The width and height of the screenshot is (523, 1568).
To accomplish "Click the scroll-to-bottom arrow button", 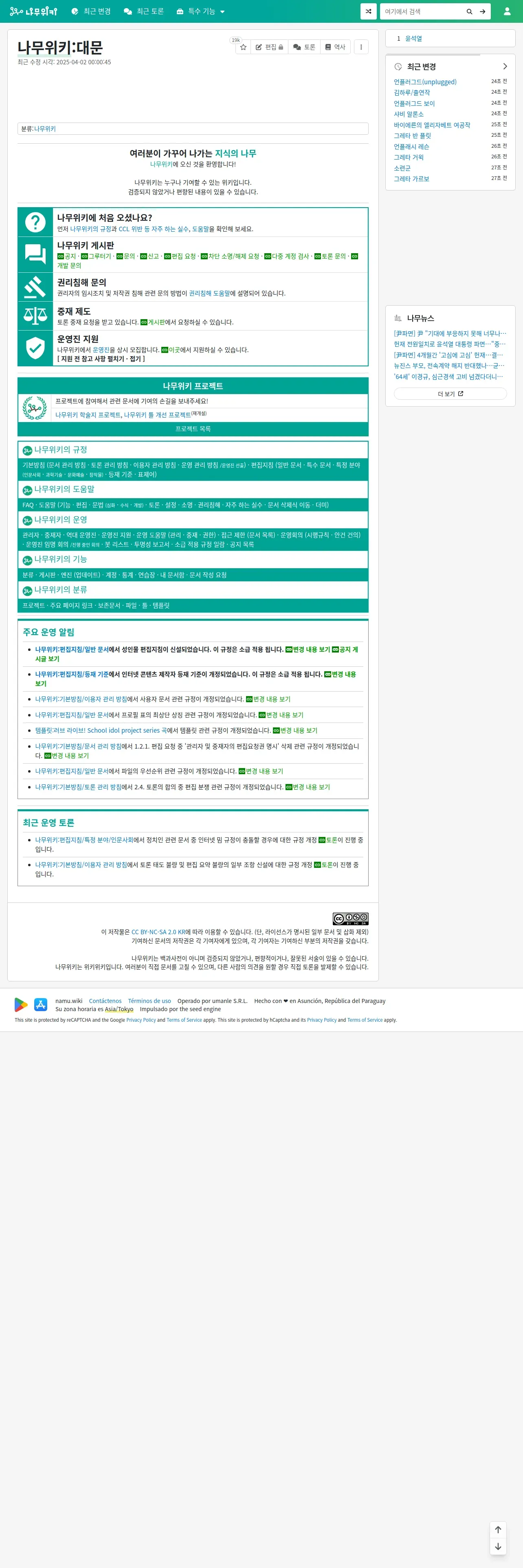I will click(498, 1546).
